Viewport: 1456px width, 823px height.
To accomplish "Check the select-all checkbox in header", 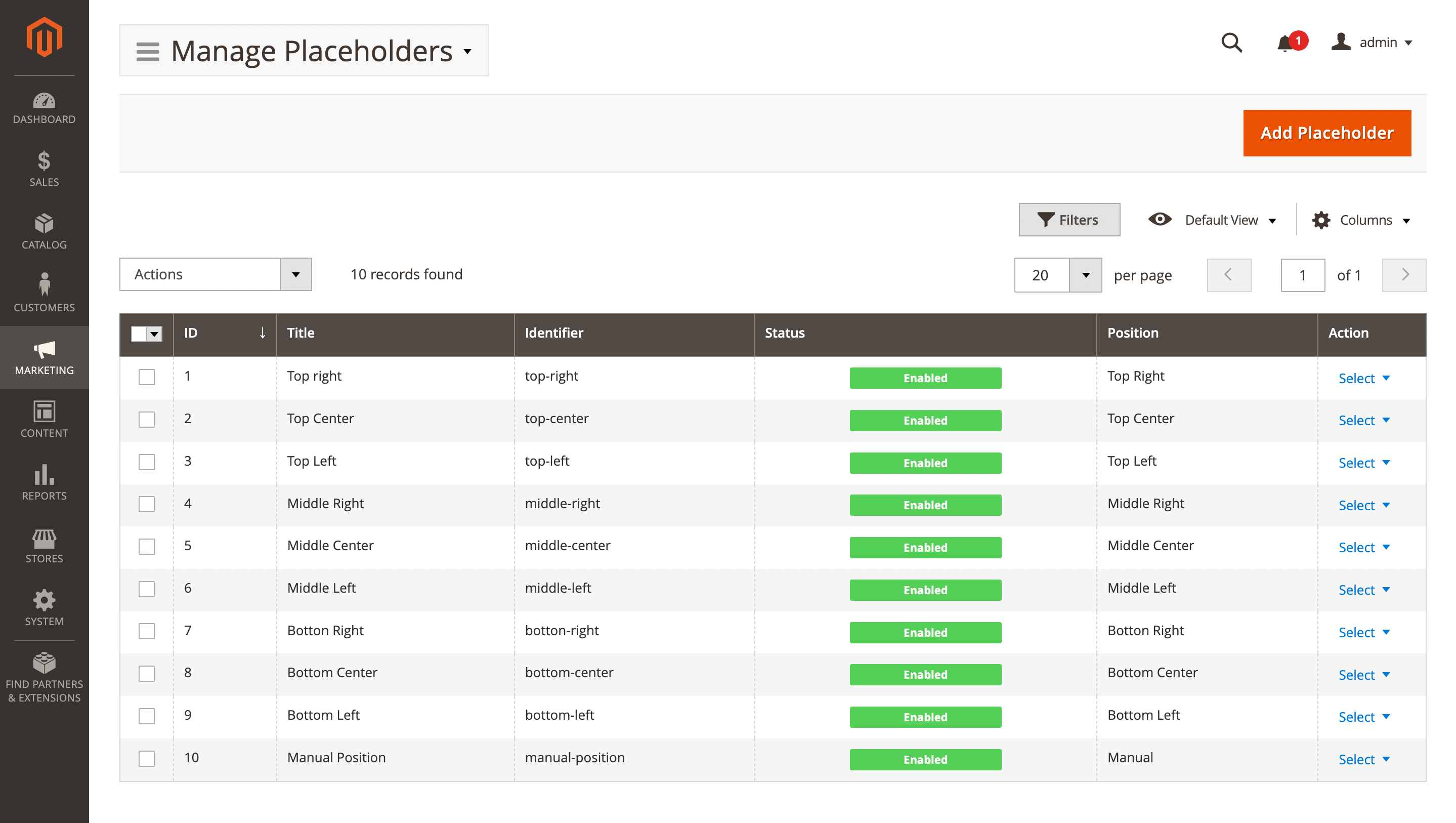I will pyautogui.click(x=139, y=334).
